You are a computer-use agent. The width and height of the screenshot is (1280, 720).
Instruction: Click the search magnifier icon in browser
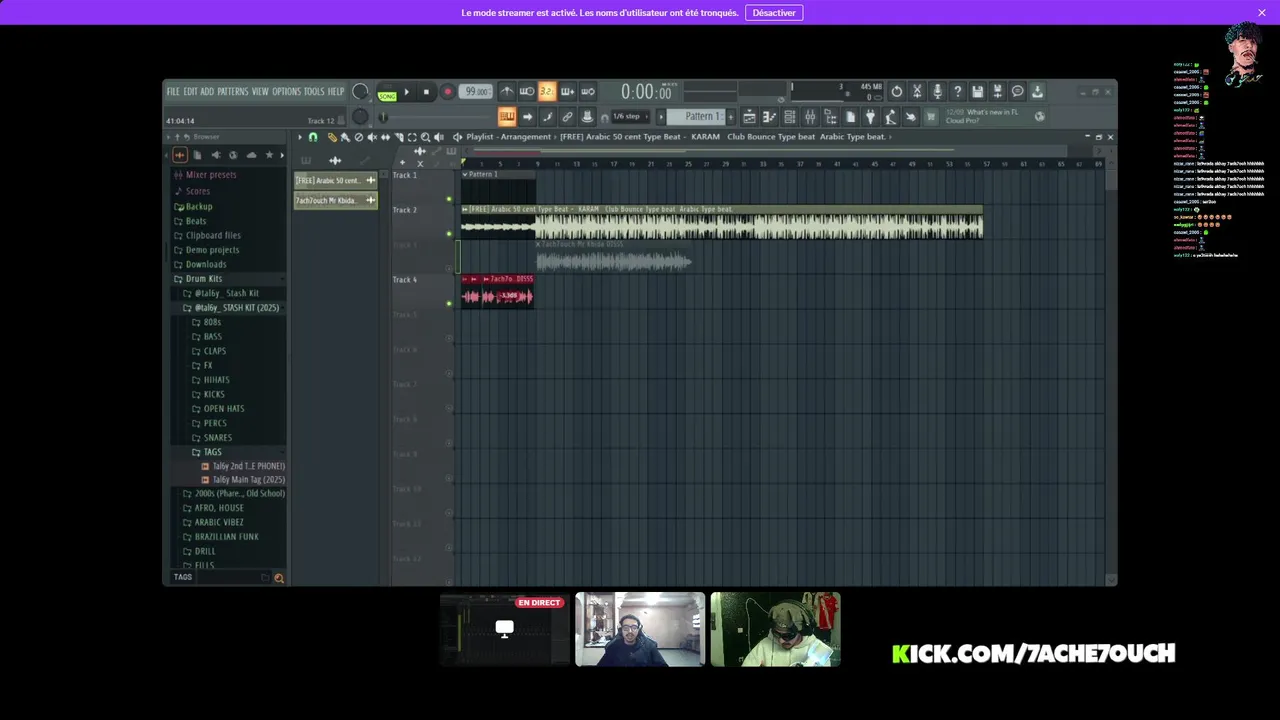[x=279, y=578]
